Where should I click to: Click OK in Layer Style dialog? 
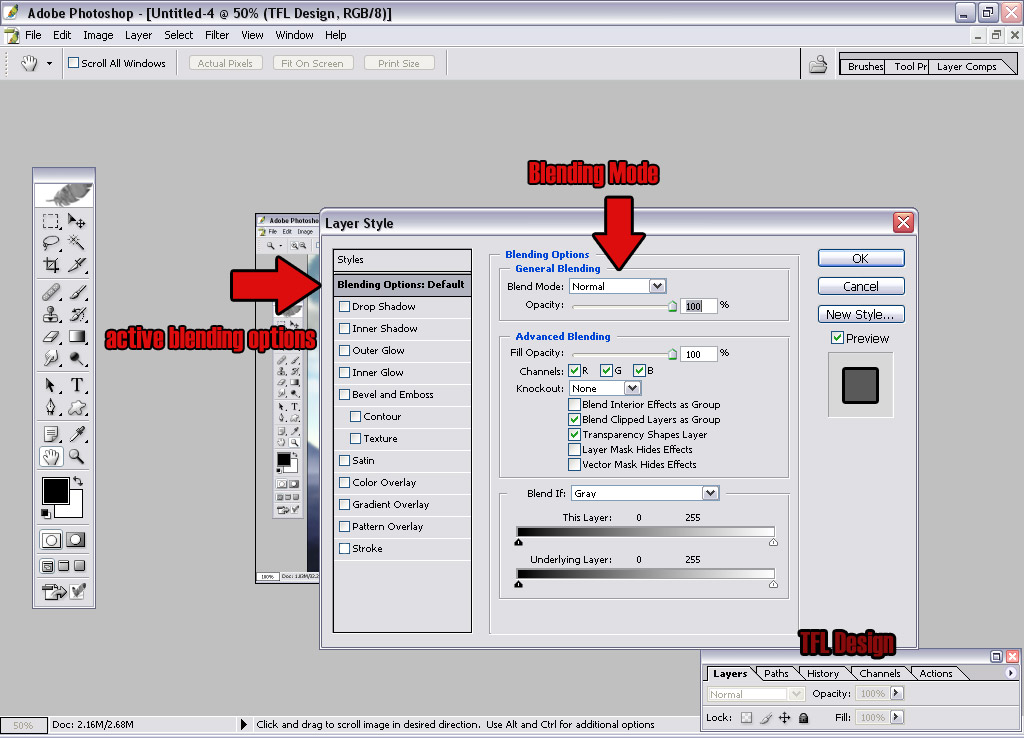861,259
